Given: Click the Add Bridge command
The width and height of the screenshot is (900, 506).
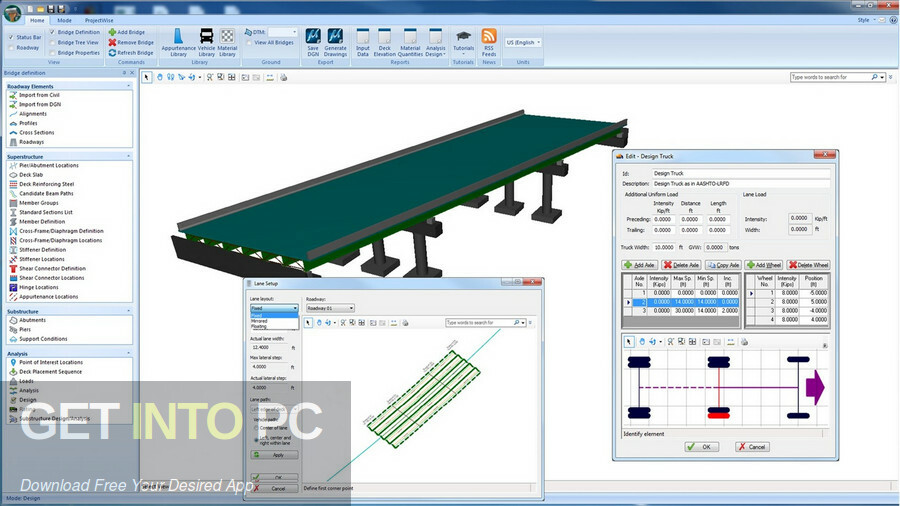Looking at the screenshot, I should [x=127, y=32].
